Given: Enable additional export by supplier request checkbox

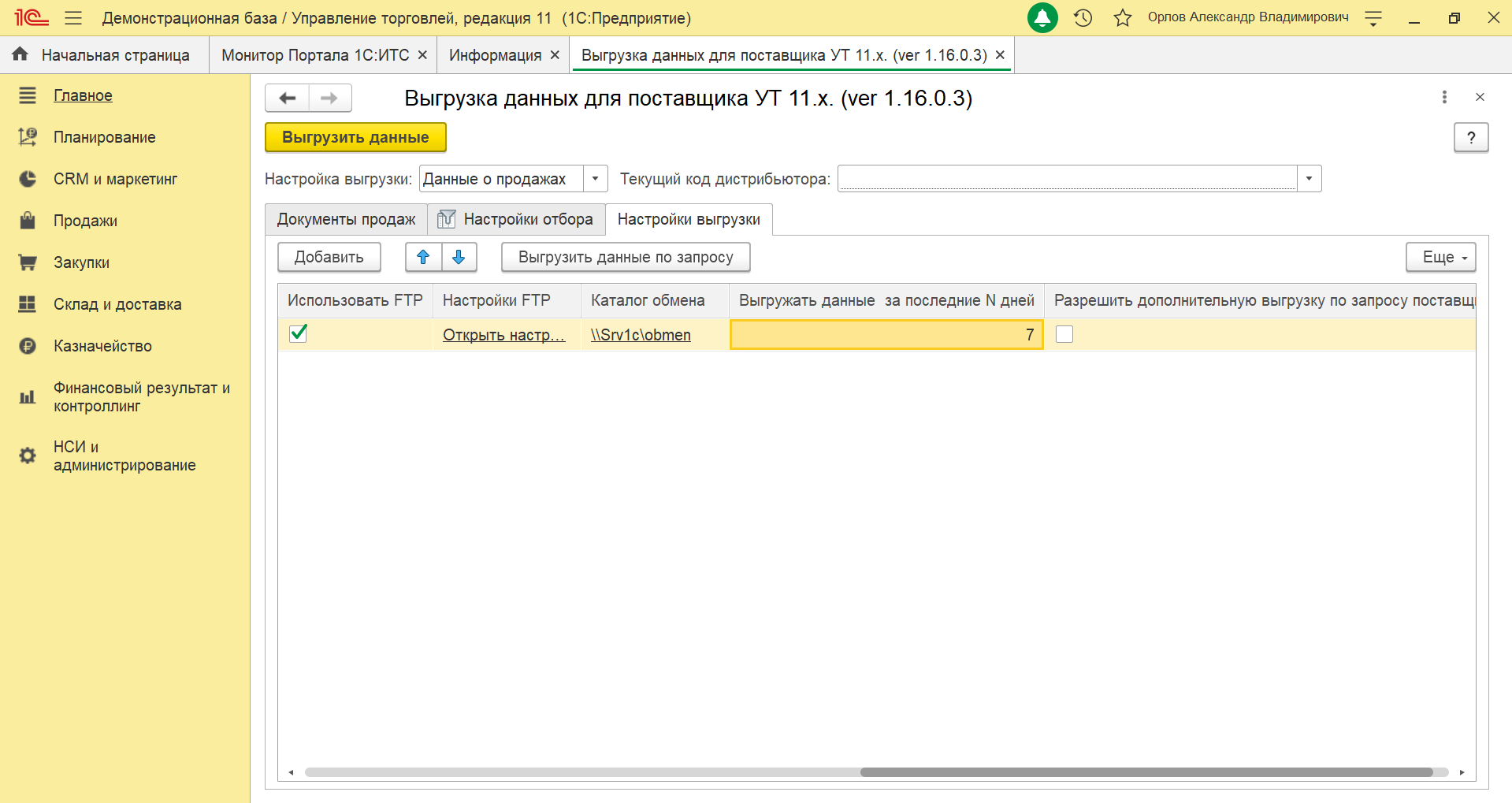Looking at the screenshot, I should coord(1064,334).
